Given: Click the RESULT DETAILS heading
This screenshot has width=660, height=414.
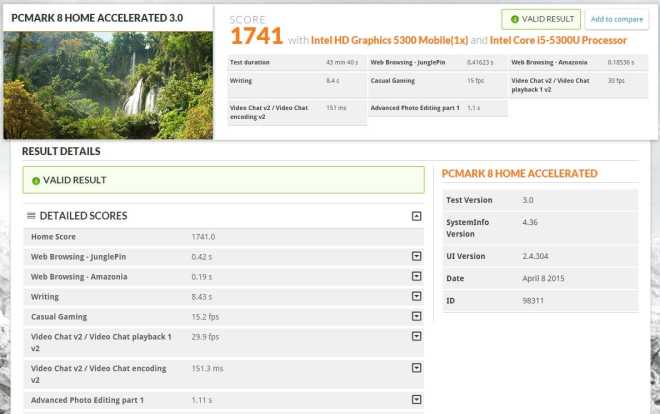Looking at the screenshot, I should tap(61, 151).
